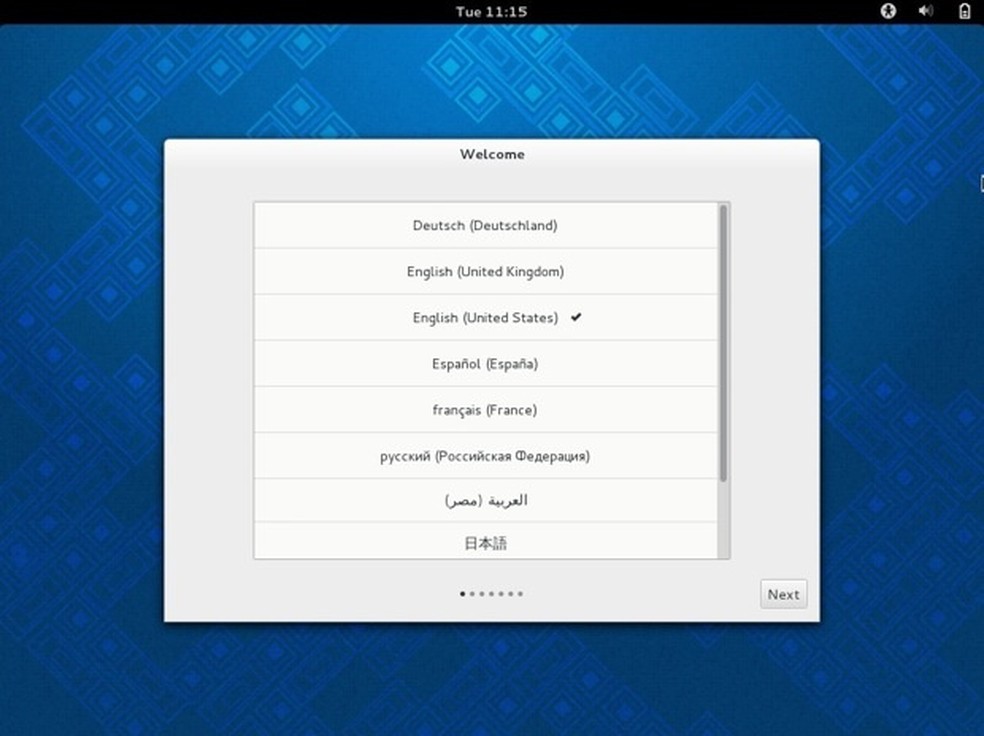Open the clock showing Tue 11:15
Viewport: 984px width, 736px height.
tap(491, 12)
